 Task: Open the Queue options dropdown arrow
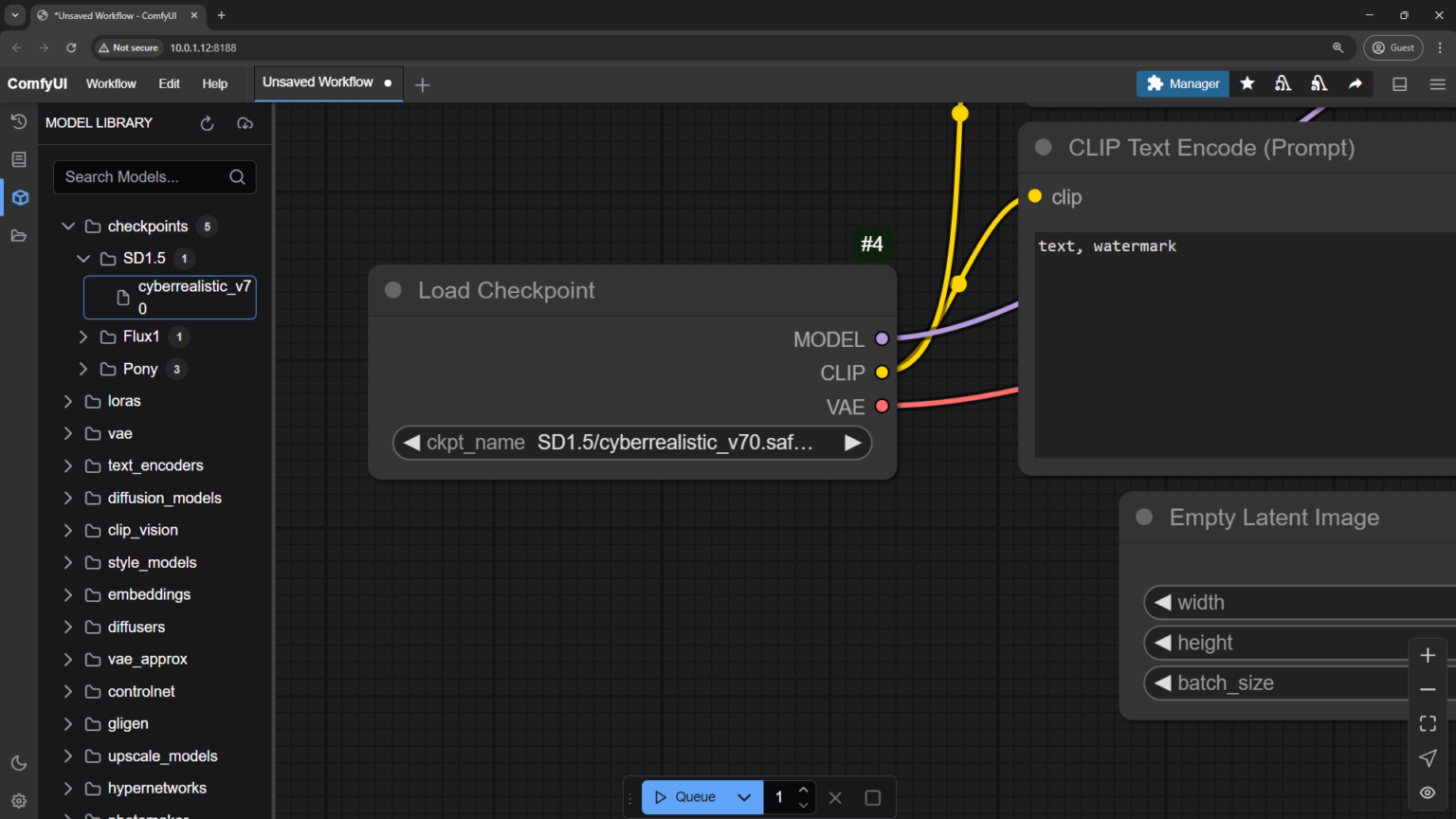point(744,797)
